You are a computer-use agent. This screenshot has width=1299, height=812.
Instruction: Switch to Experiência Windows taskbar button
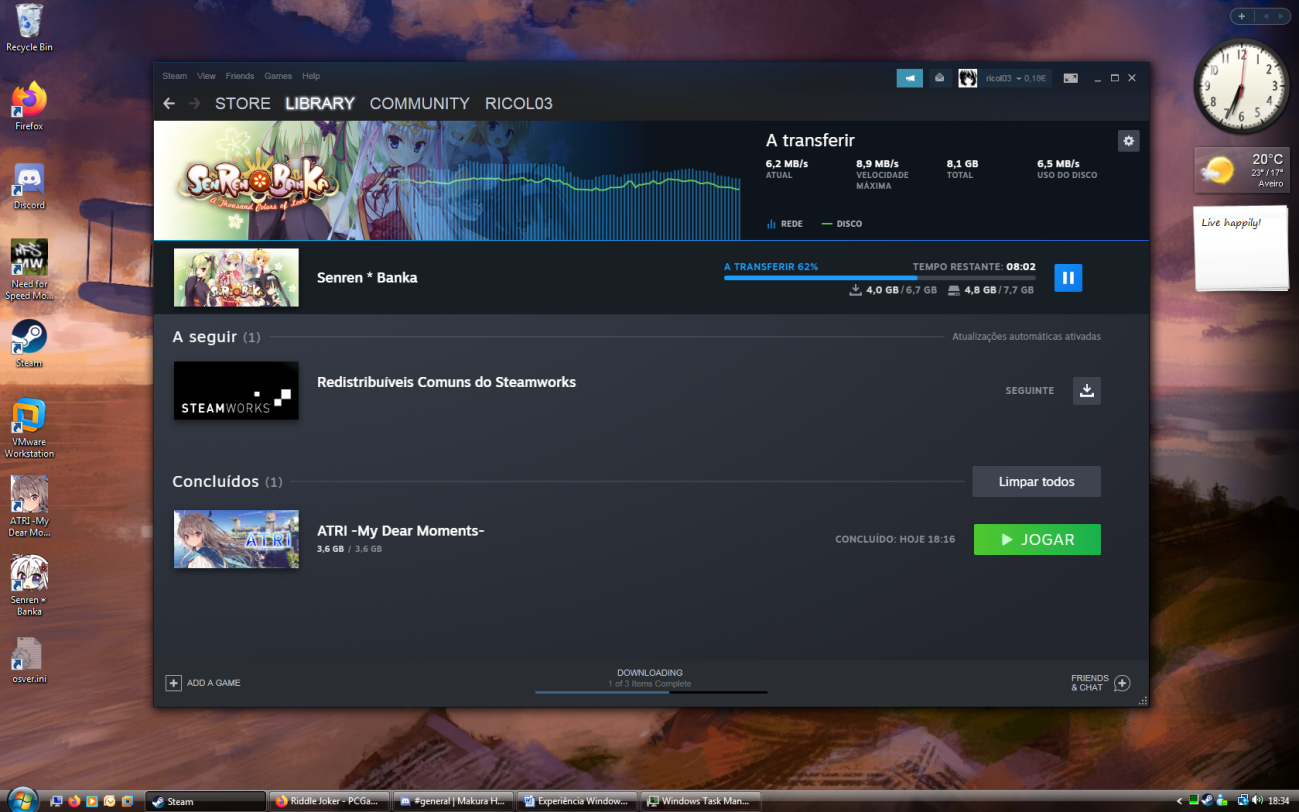click(578, 801)
